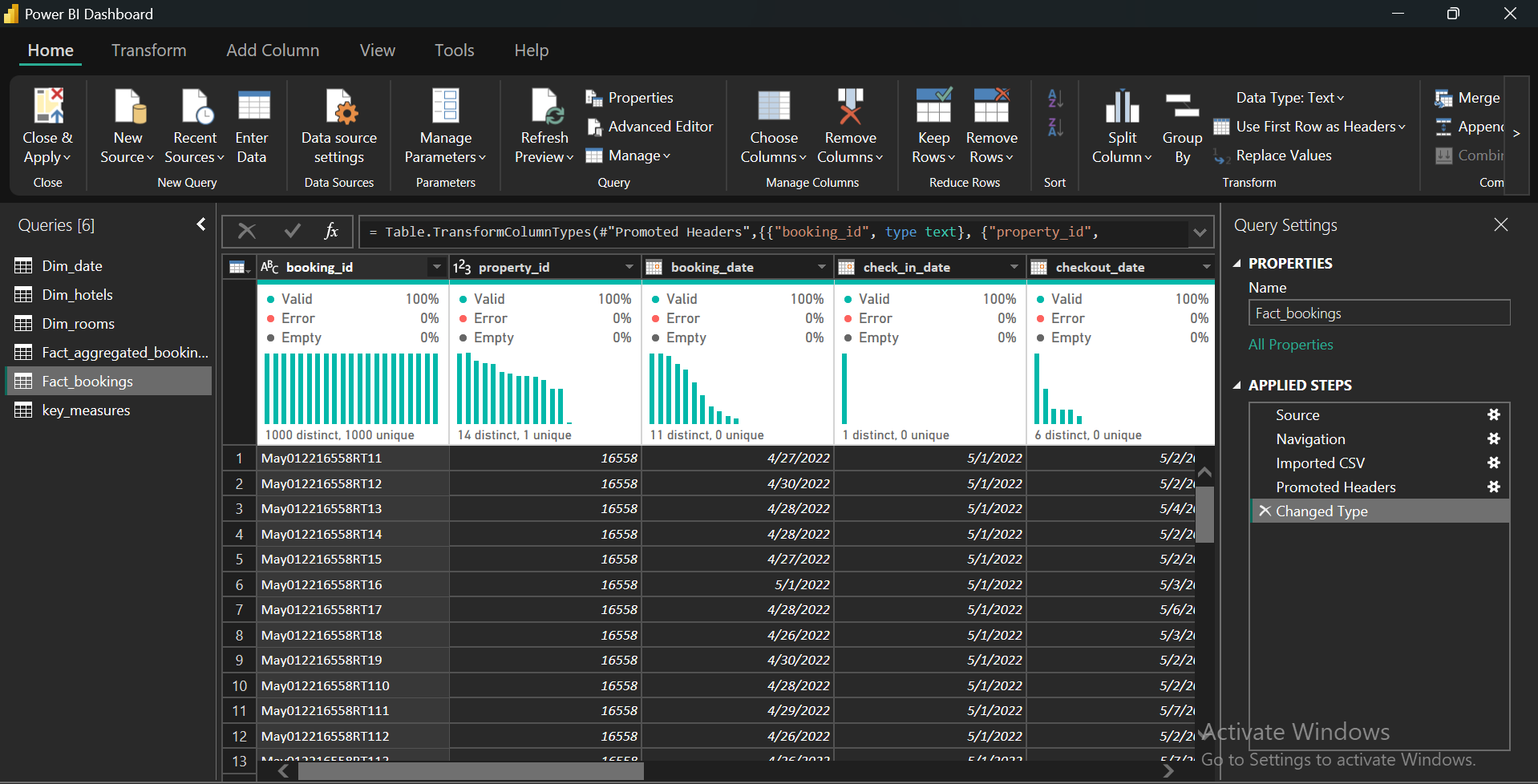Switch to the Tools tab
The height and width of the screenshot is (784, 1538).
coord(455,51)
